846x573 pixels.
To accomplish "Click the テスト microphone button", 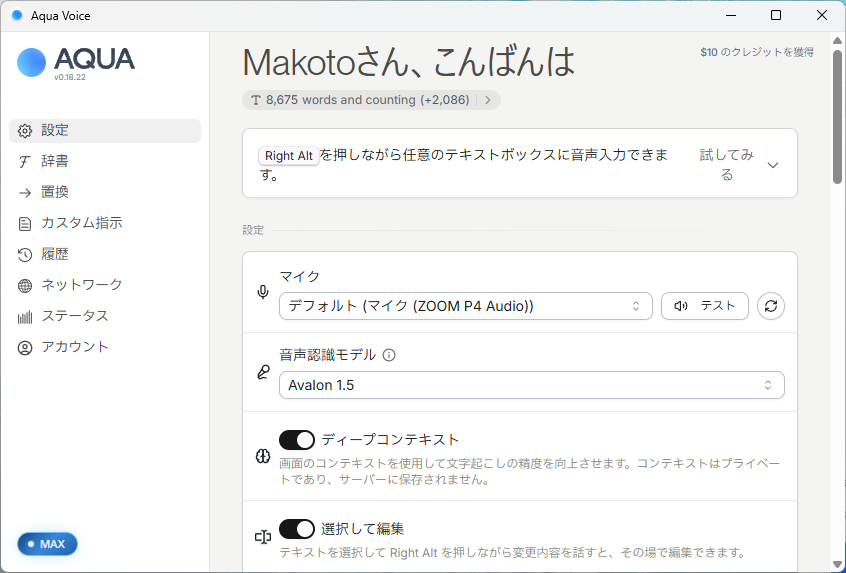I will pos(705,306).
